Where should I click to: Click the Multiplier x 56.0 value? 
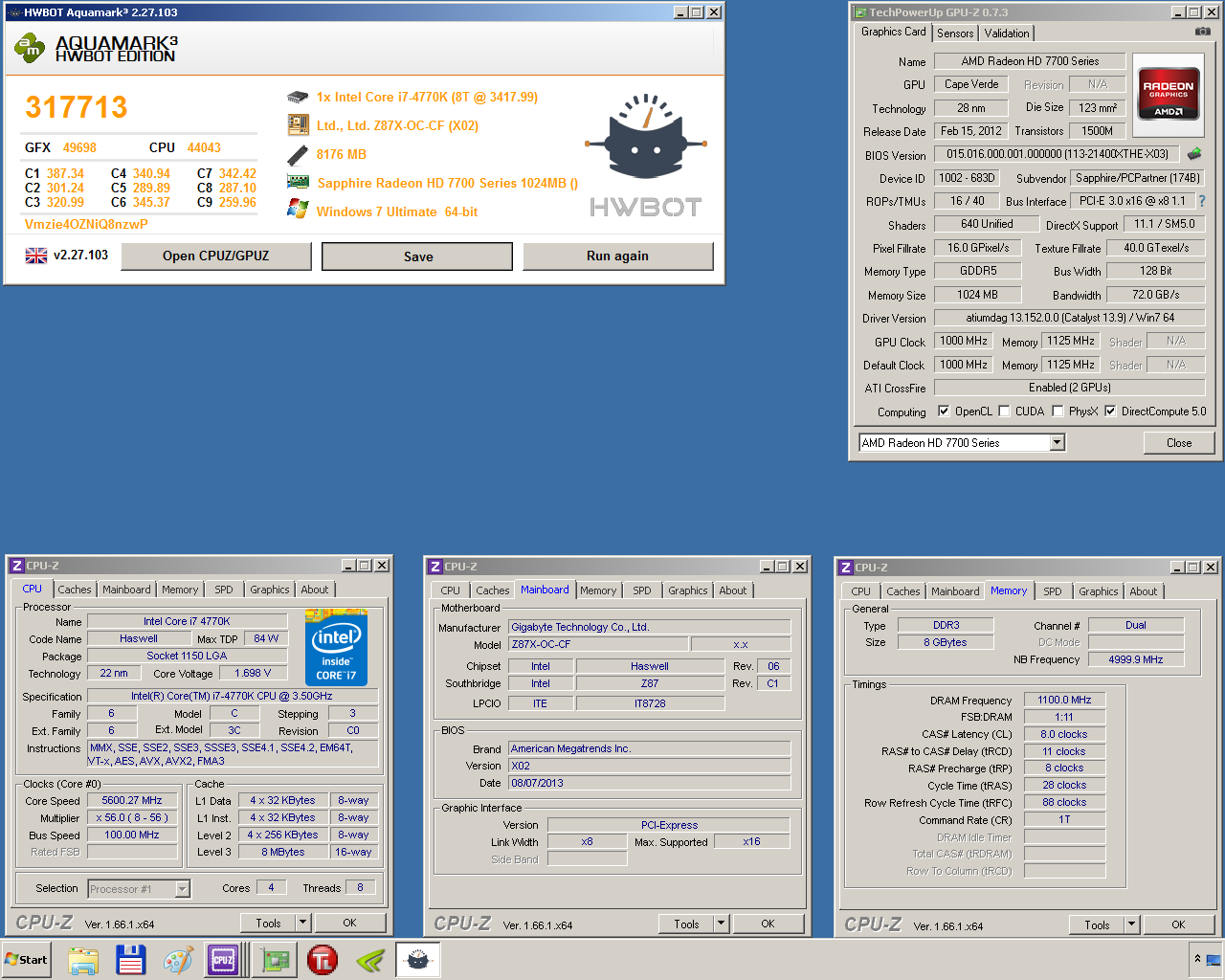[x=132, y=817]
